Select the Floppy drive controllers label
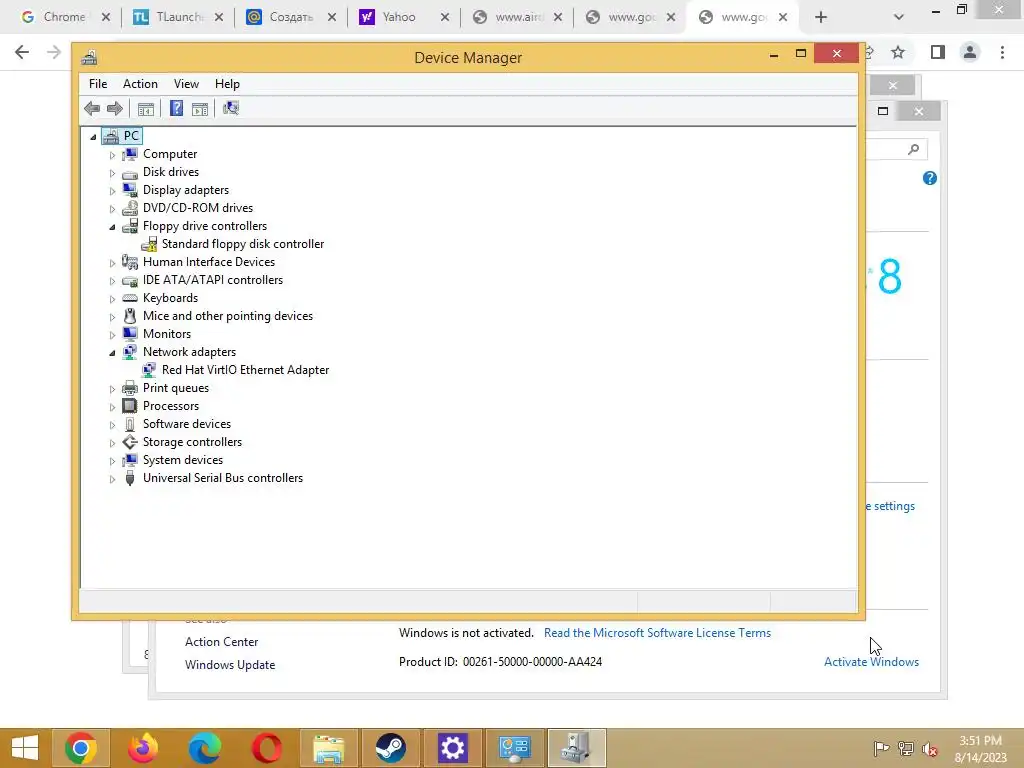This screenshot has height=768, width=1024. click(205, 226)
